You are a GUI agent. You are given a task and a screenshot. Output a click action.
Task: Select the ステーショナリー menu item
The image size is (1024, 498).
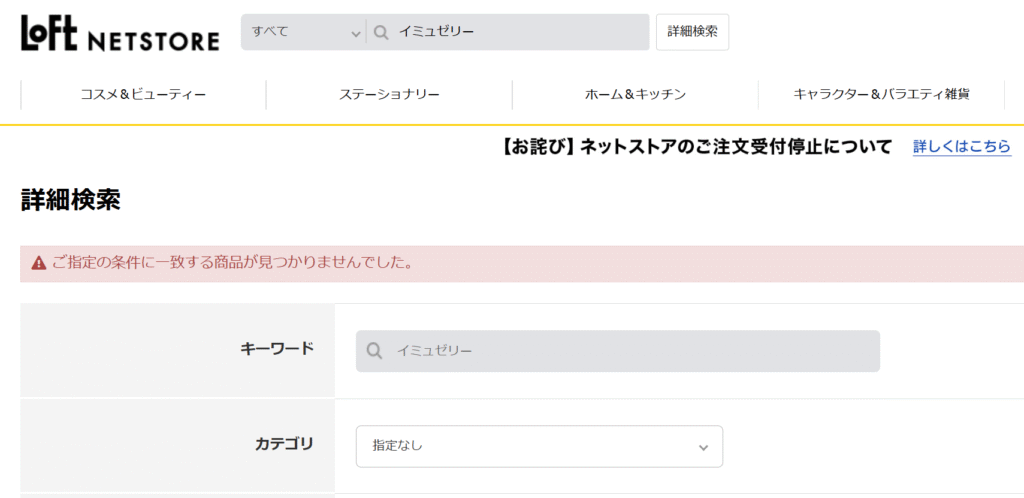point(389,95)
